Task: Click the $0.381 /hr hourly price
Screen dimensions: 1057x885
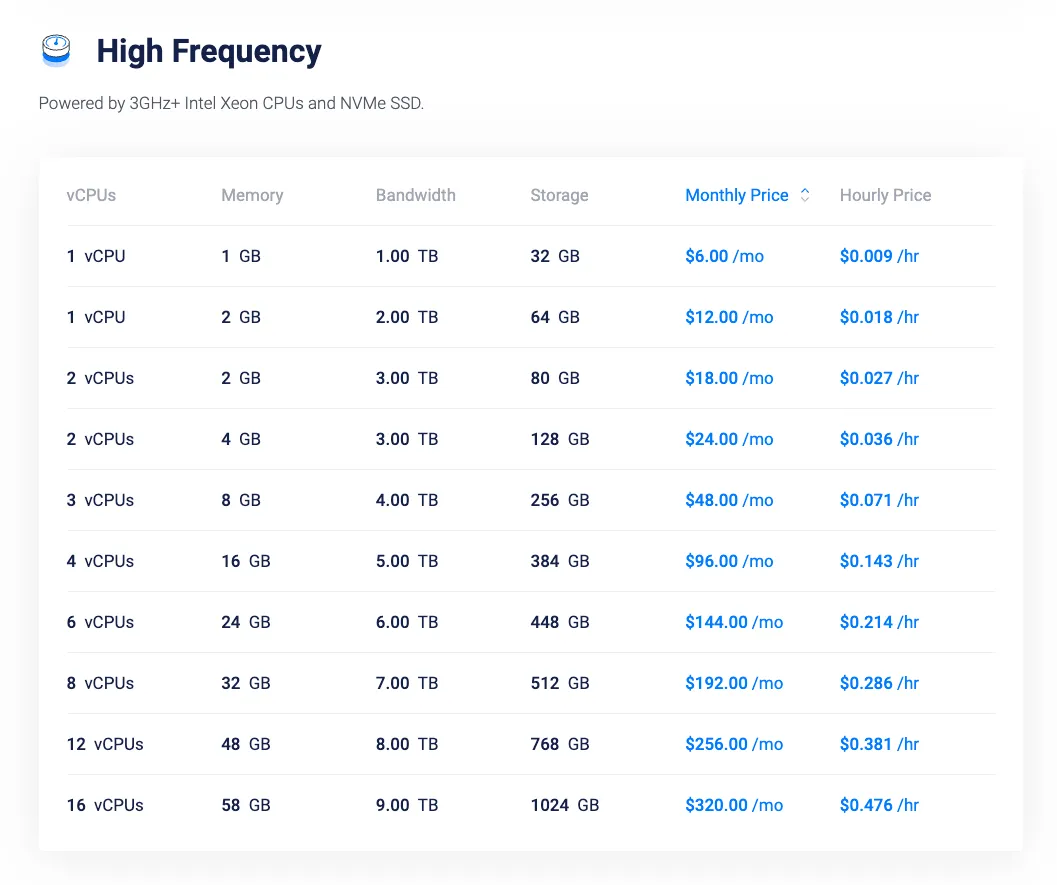Action: (880, 744)
